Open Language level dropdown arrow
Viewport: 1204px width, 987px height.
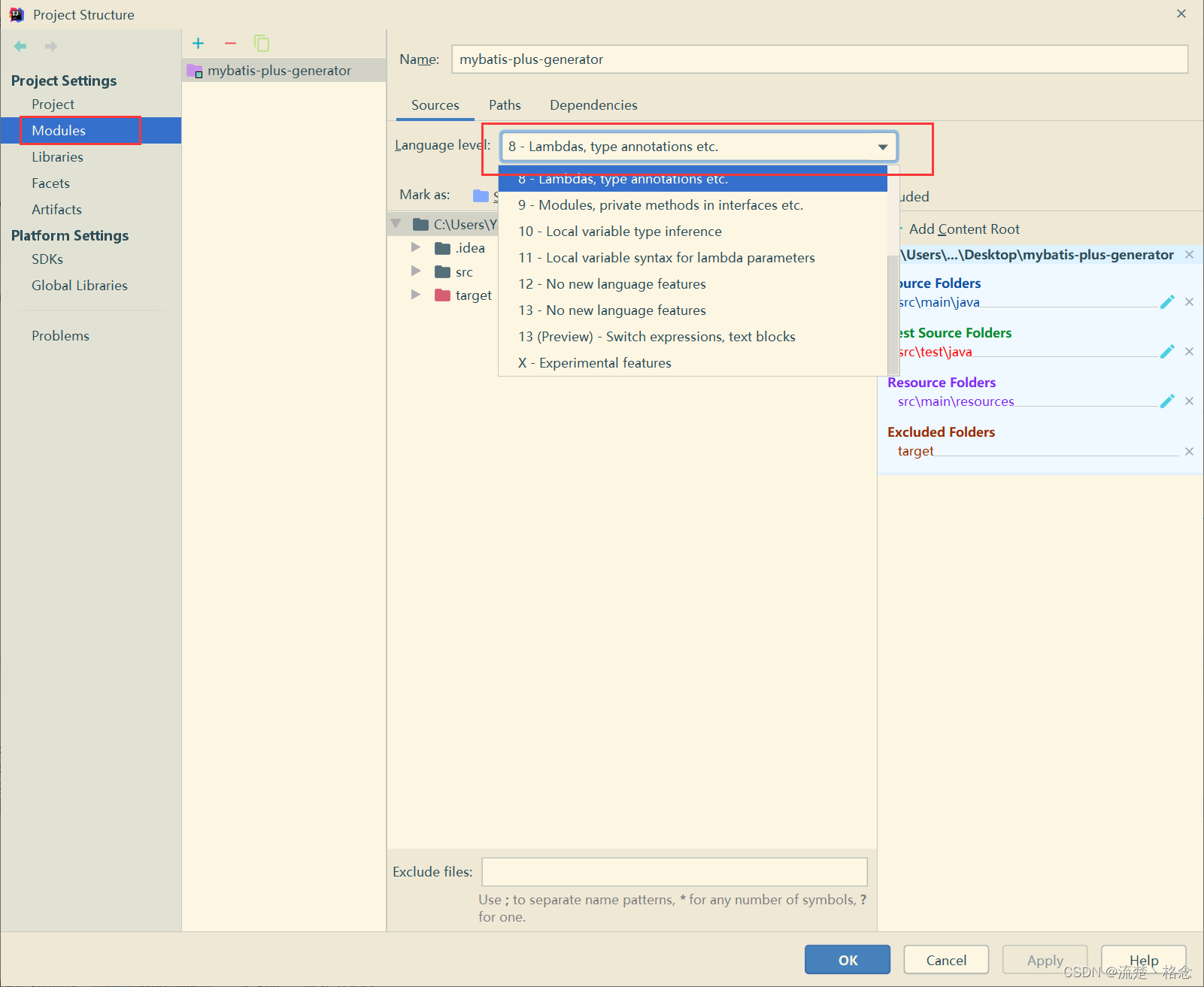coord(883,147)
